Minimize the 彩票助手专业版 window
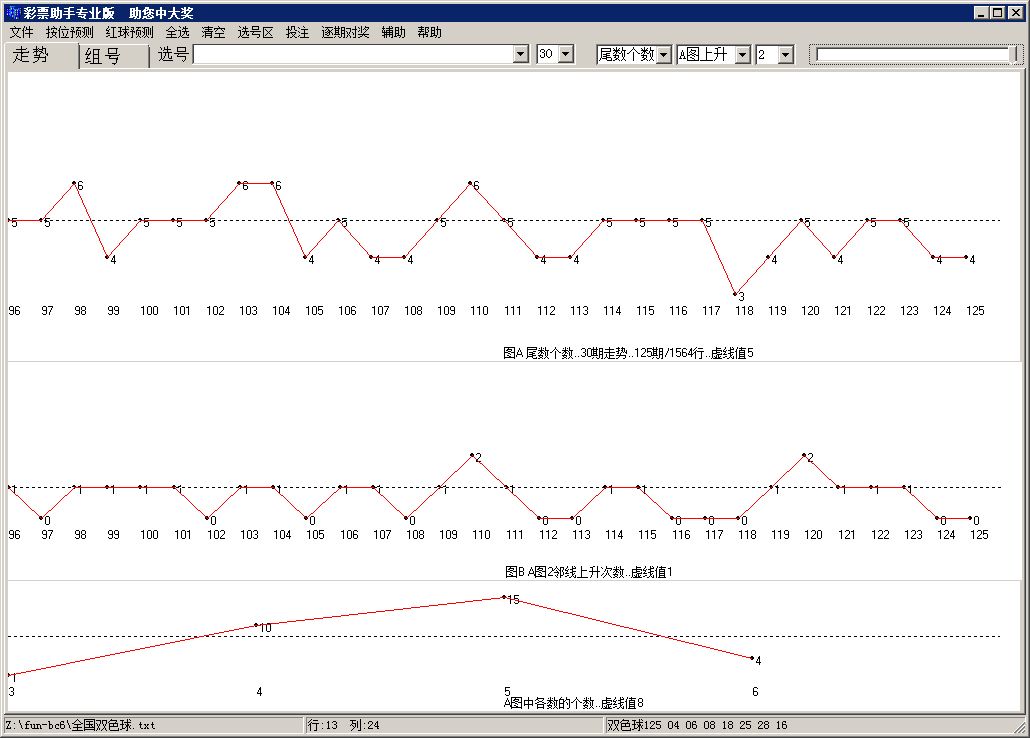 981,12
